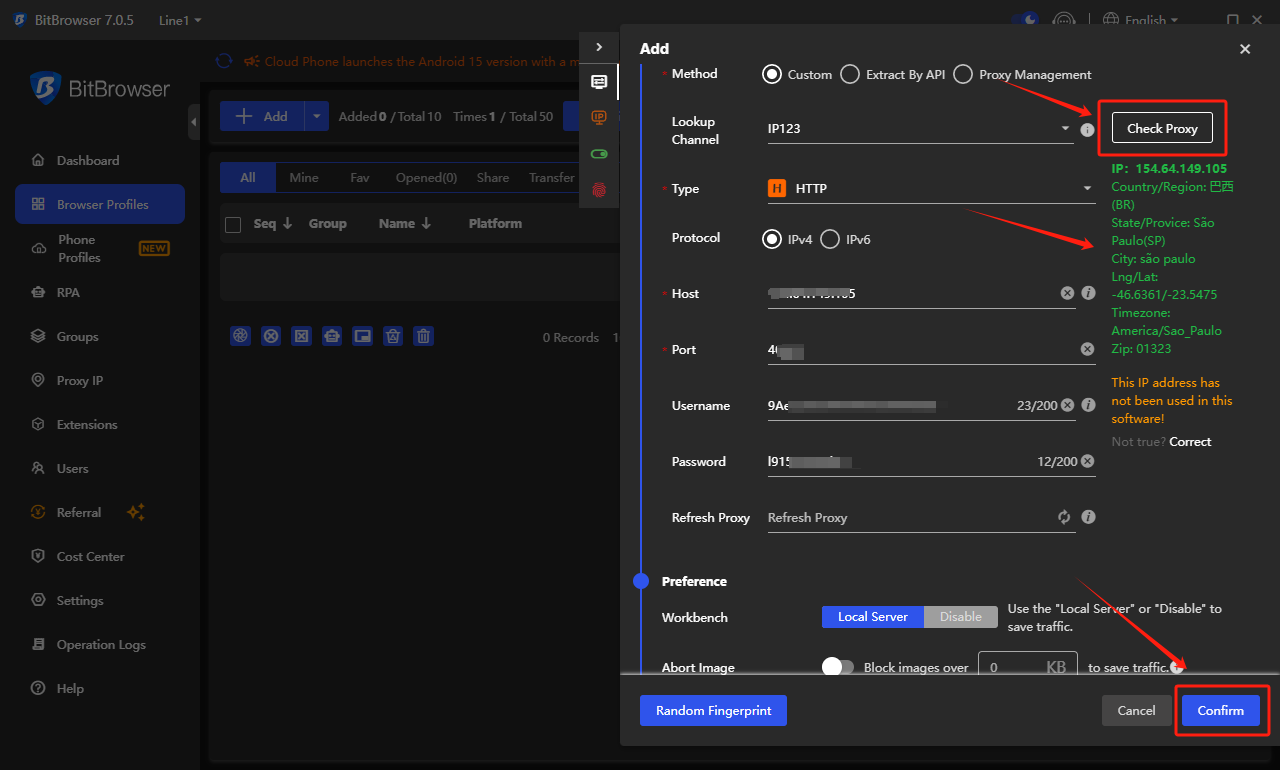Select the Extract By API method

click(x=850, y=74)
